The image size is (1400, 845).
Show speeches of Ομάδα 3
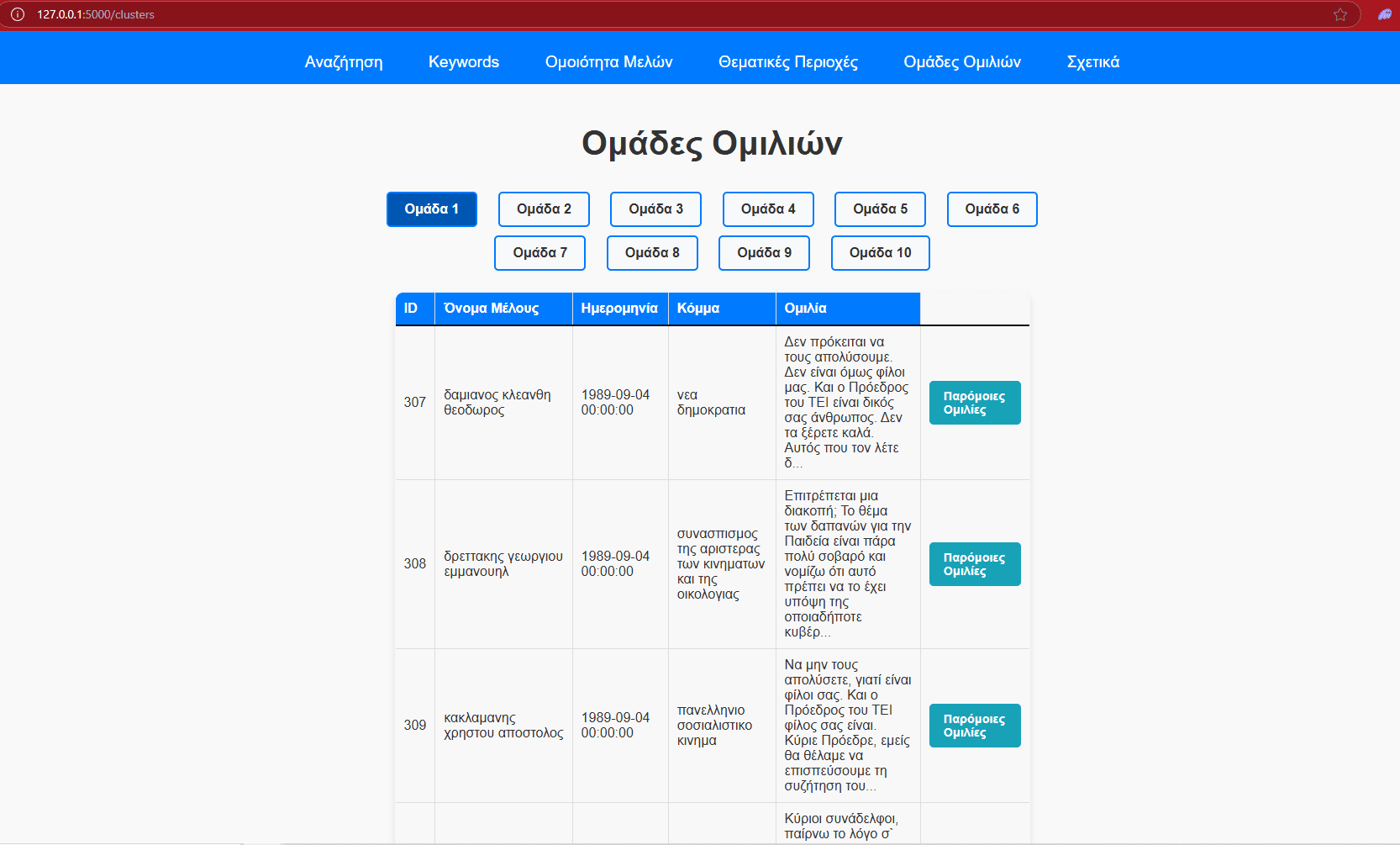(x=656, y=209)
